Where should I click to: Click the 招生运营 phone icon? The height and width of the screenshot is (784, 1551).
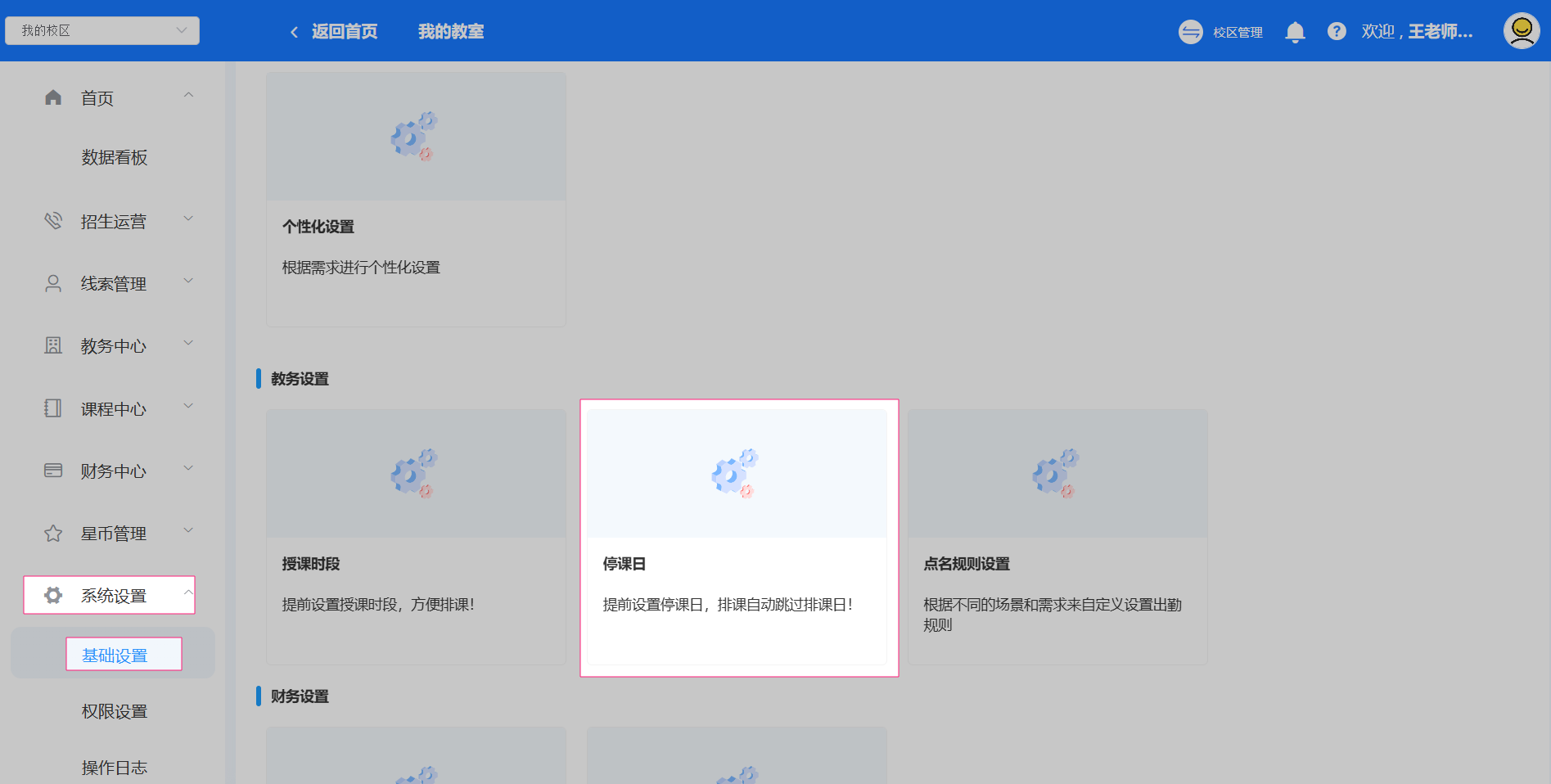pos(53,221)
